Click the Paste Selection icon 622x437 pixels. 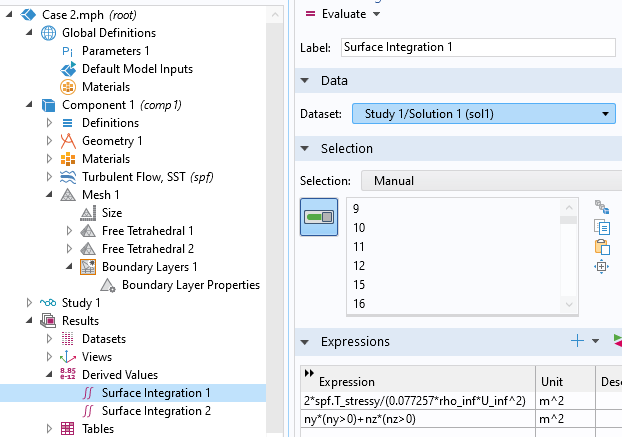[601, 247]
